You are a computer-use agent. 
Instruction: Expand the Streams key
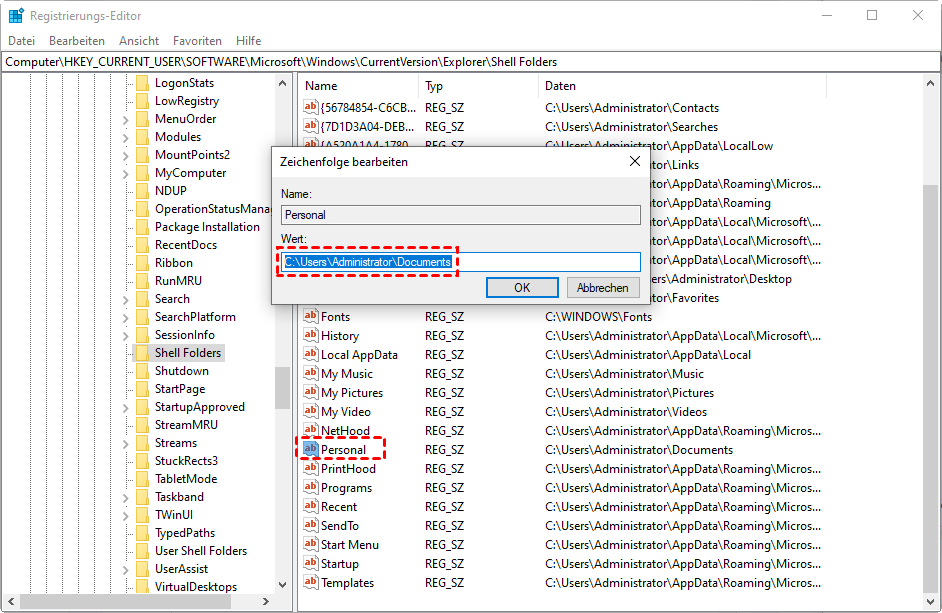(126, 444)
